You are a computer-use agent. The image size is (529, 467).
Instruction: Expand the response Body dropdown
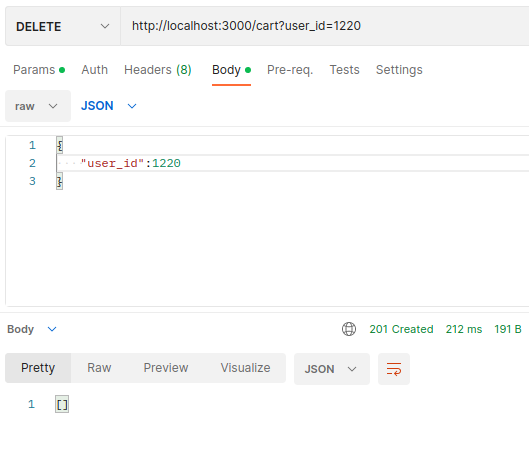point(32,329)
